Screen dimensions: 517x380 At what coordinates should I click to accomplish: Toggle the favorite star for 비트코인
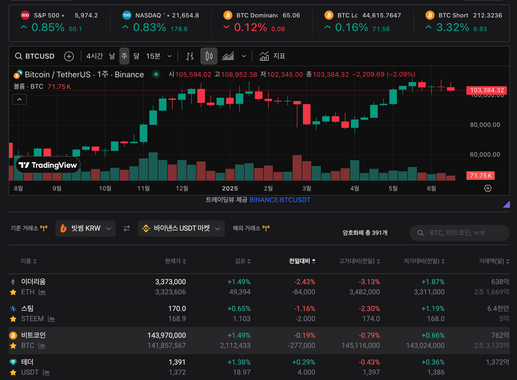pyautogui.click(x=13, y=346)
